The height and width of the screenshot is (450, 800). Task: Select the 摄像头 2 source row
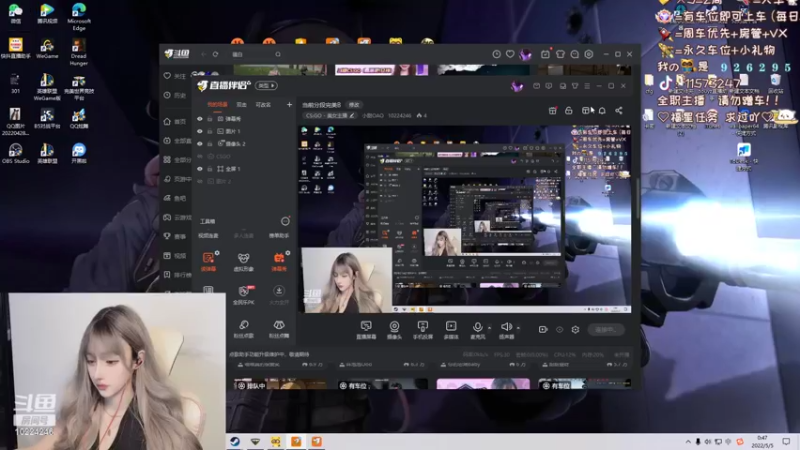(245, 144)
